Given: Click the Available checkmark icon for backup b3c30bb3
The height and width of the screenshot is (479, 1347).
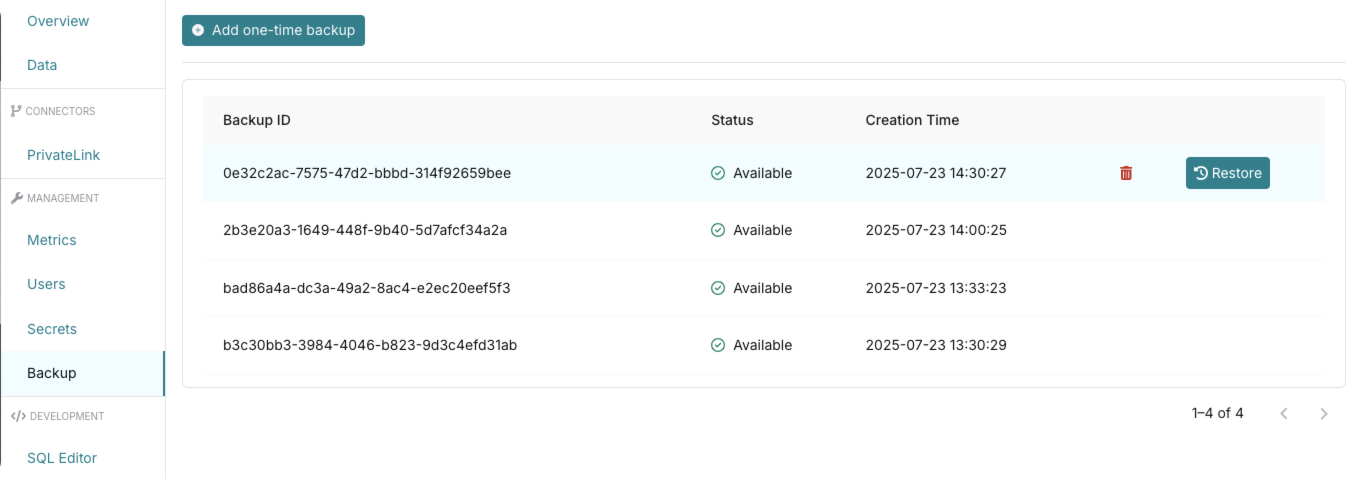Looking at the screenshot, I should [x=717, y=345].
